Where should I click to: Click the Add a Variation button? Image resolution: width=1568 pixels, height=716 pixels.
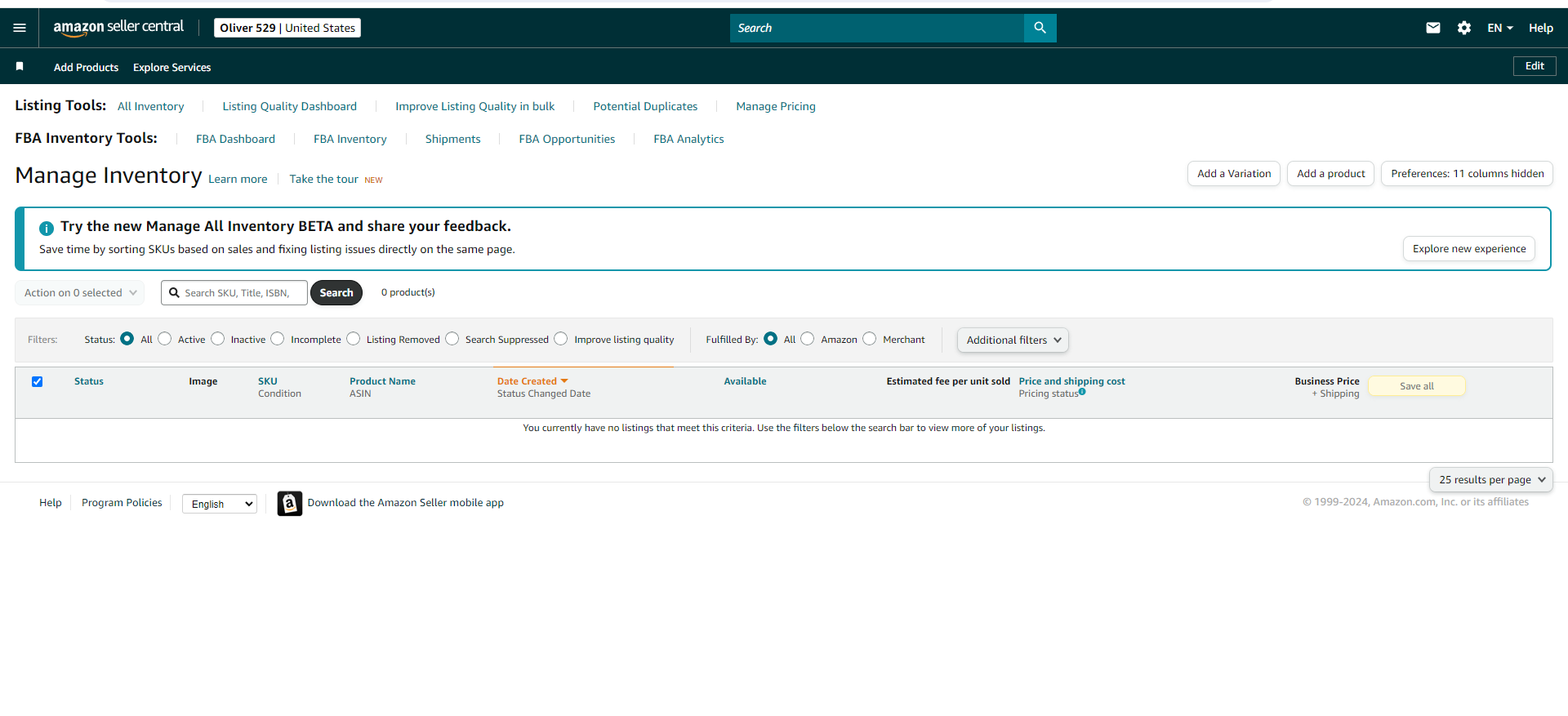point(1234,173)
